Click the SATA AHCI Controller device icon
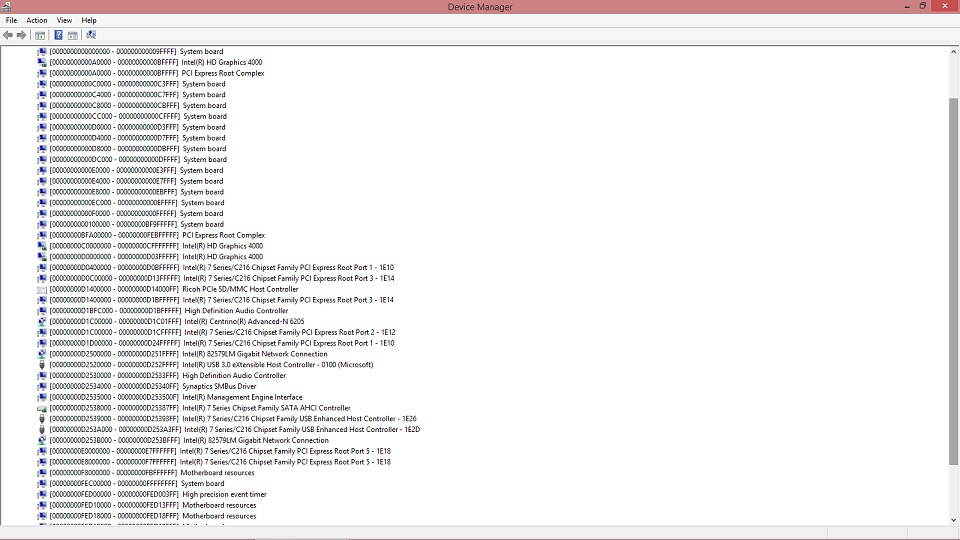The width and height of the screenshot is (960, 540). pos(42,408)
